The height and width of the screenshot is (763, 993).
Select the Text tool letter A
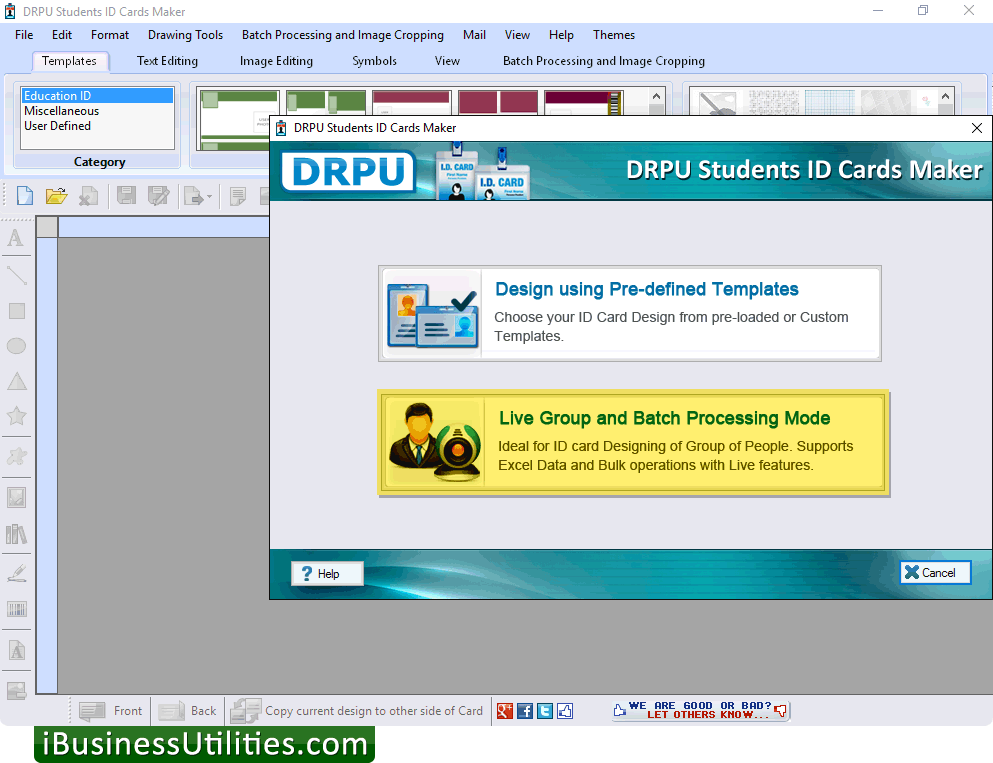(x=16, y=238)
